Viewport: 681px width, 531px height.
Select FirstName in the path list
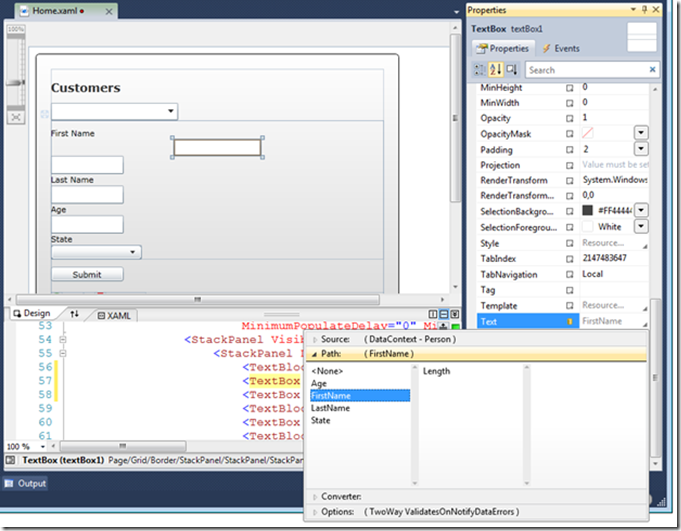(x=360, y=396)
